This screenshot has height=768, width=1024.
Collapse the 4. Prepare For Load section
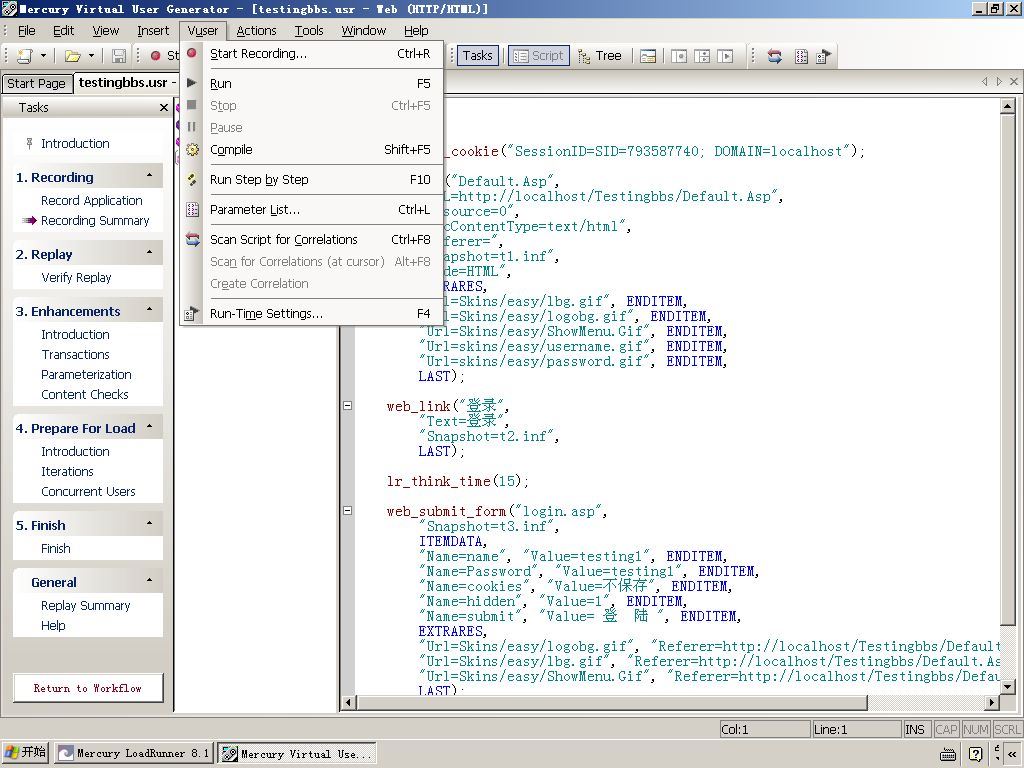(150, 427)
